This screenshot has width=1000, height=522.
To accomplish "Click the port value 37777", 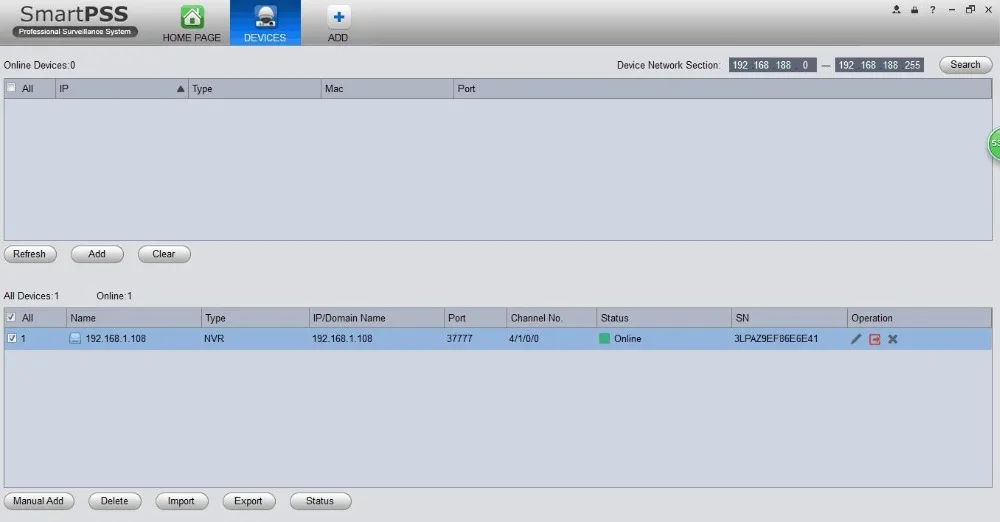I will pyautogui.click(x=460, y=338).
